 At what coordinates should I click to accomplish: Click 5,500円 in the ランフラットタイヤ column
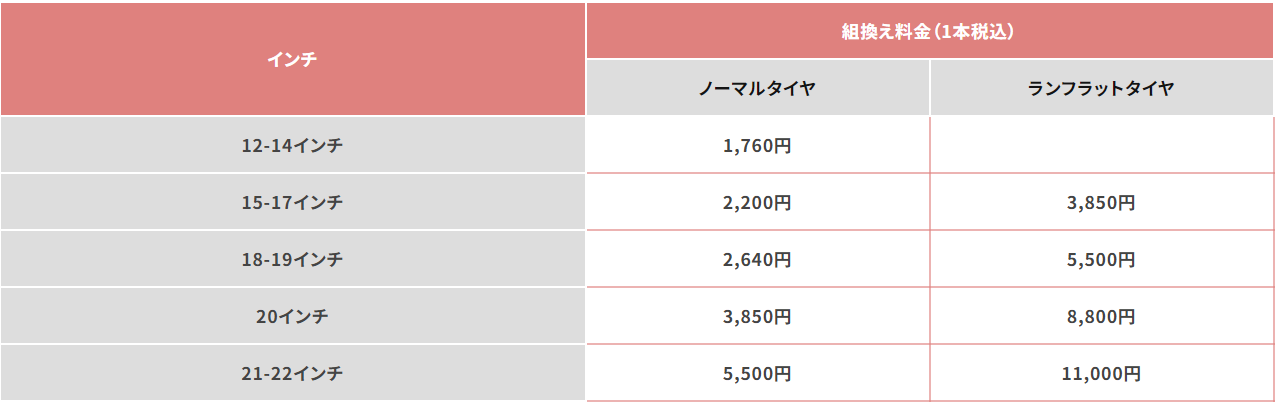(x=1101, y=259)
